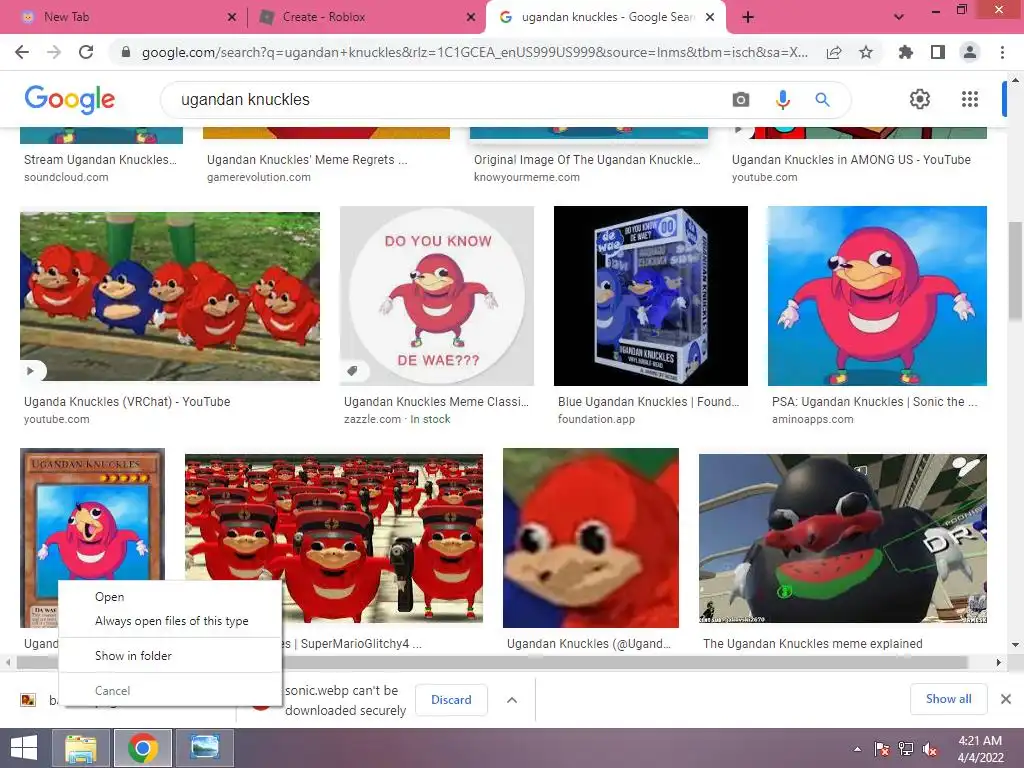
Task: Open DO YOU KNOW DE WAE thumbnail
Action: coord(437,296)
